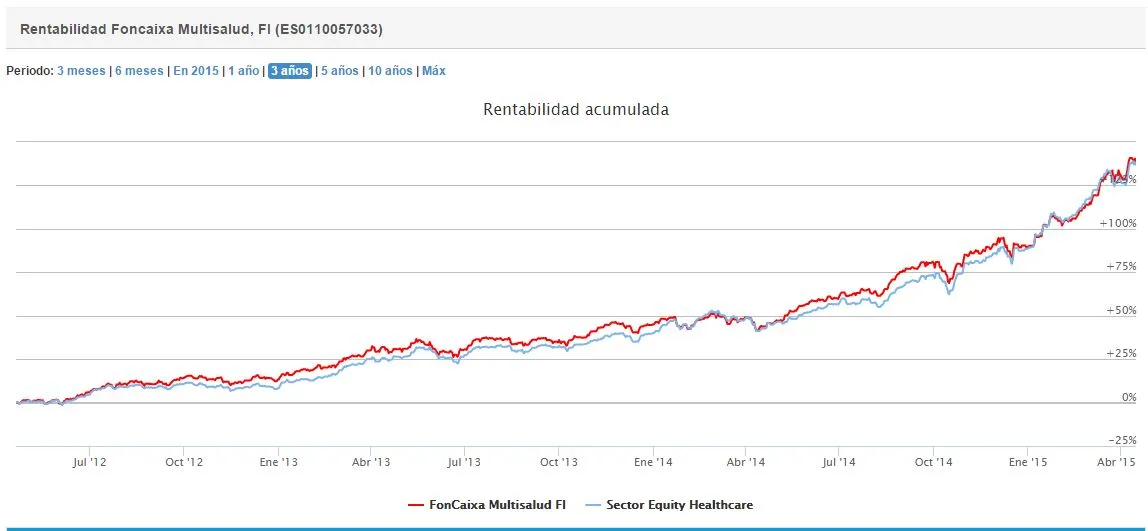Toggle FonCaixa Multisalud FI legend series

(496, 505)
